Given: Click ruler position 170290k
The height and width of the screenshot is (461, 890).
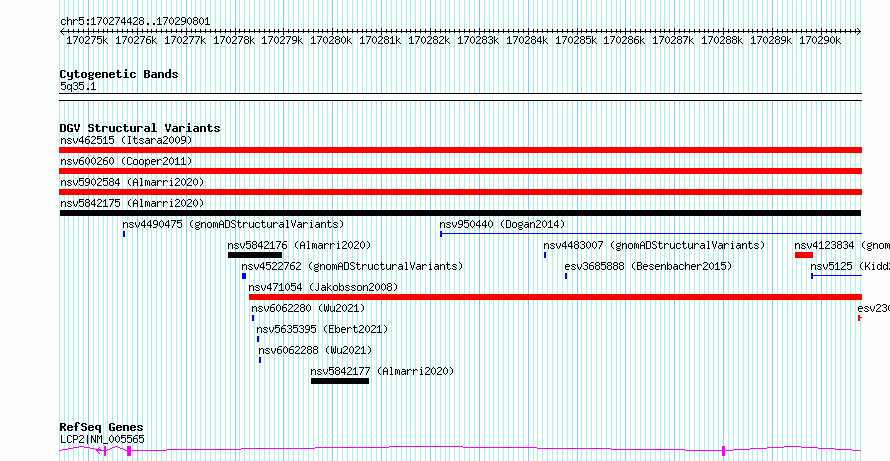Looking at the screenshot, I should 820,40.
